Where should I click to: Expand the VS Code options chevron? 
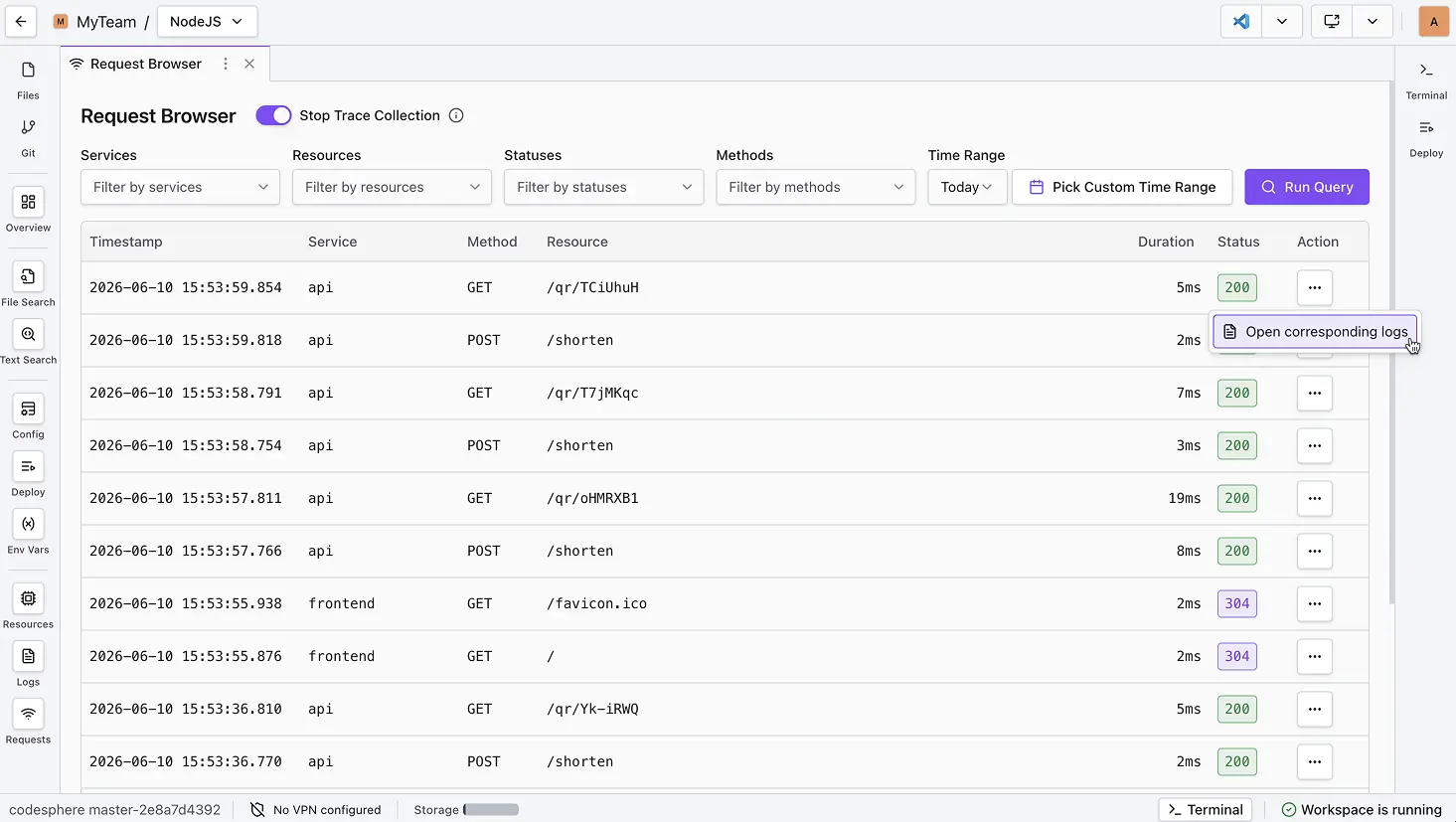click(x=1282, y=21)
